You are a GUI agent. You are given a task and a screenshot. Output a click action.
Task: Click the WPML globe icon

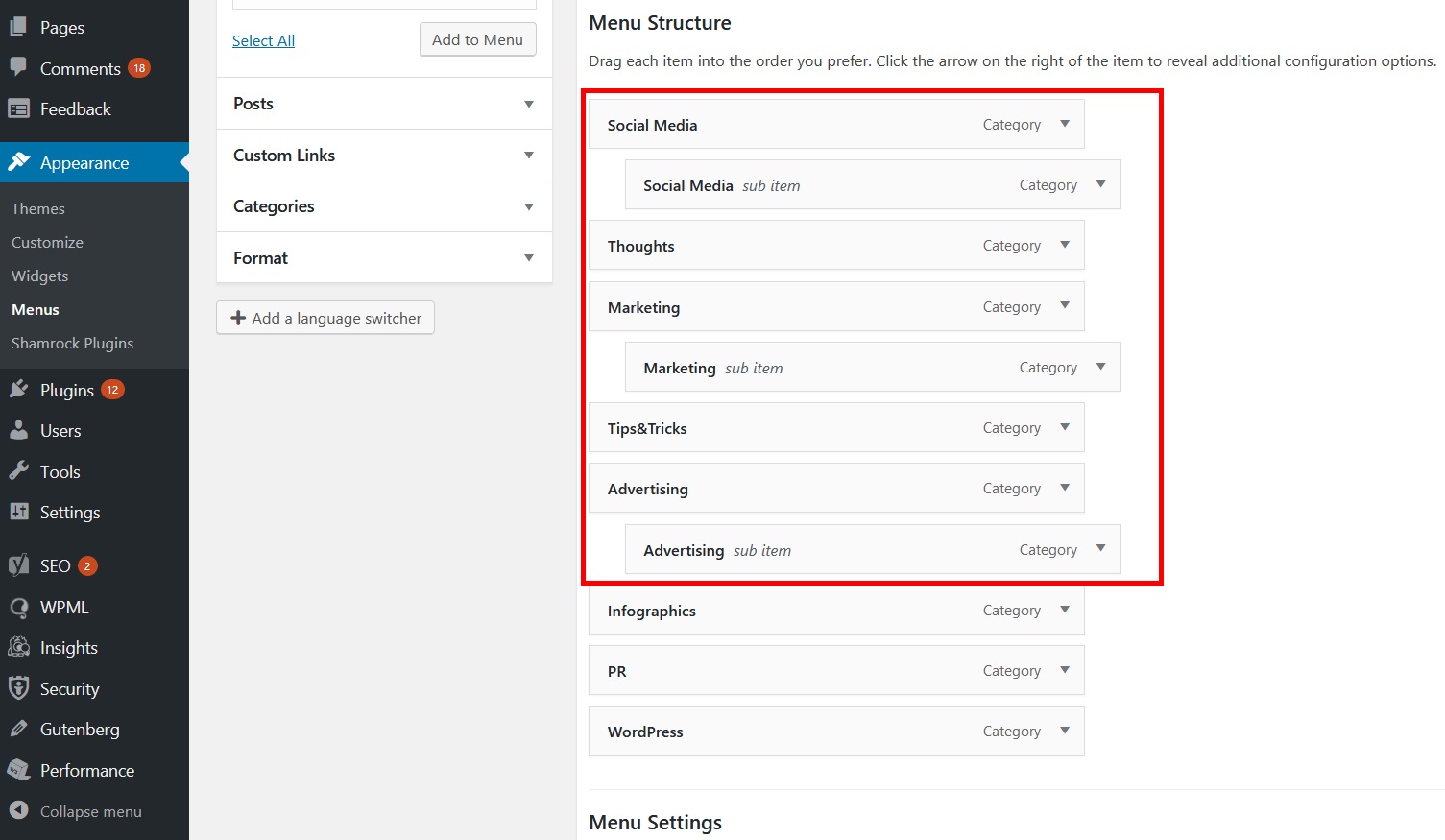pyautogui.click(x=19, y=607)
